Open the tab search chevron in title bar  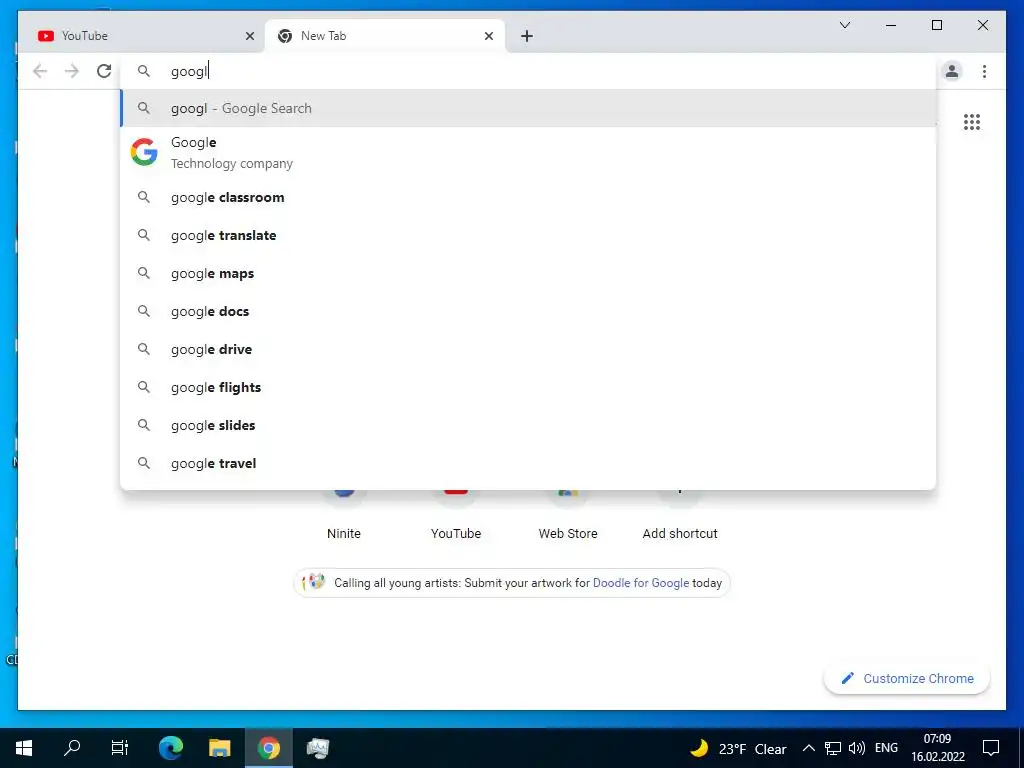tap(844, 25)
